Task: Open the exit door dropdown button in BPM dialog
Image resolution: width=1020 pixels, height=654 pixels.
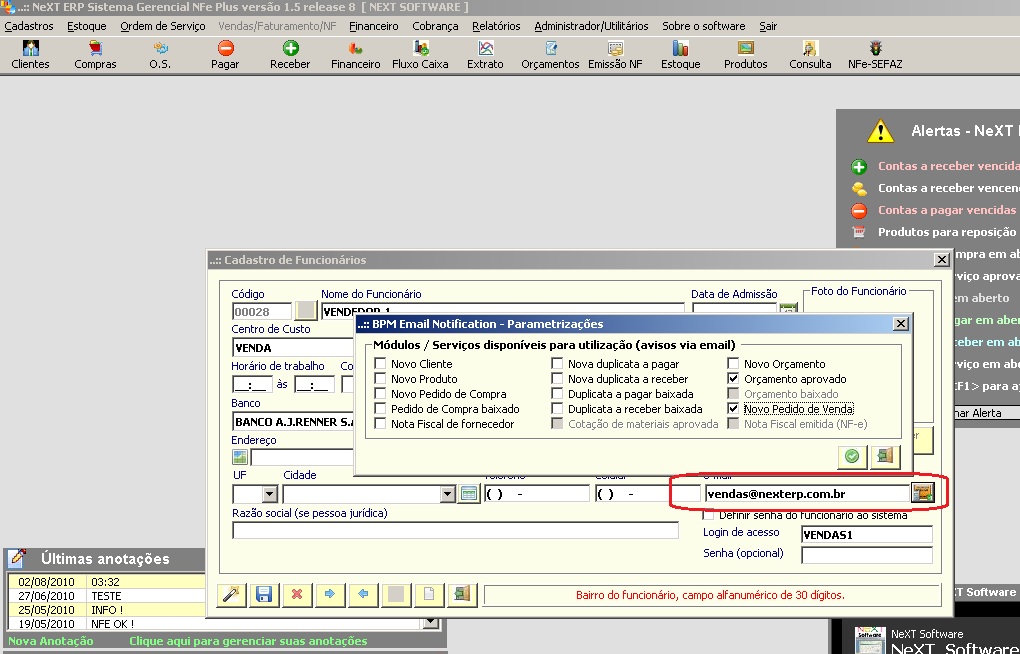Action: click(x=883, y=457)
